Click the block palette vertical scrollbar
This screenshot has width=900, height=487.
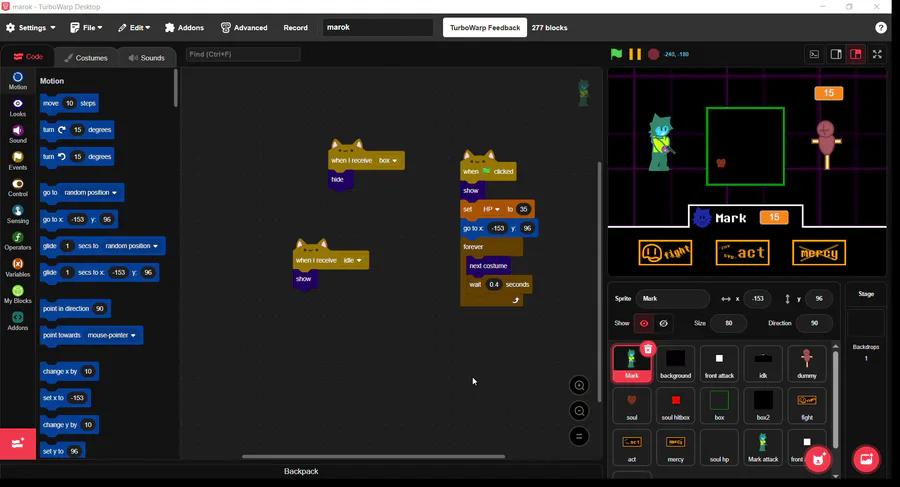click(x=176, y=88)
